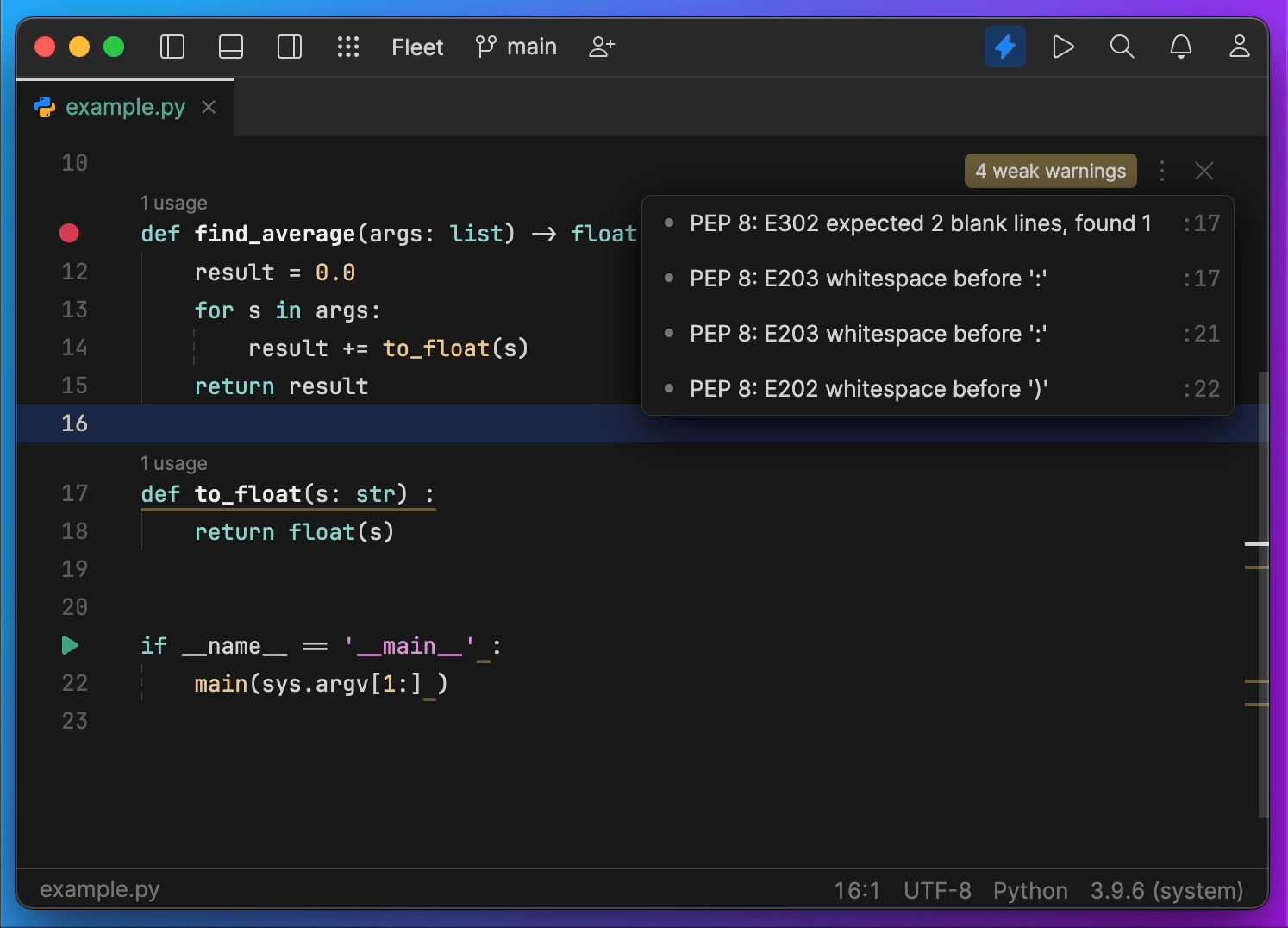Close the example.py tab
1288x928 pixels.
[x=209, y=107]
